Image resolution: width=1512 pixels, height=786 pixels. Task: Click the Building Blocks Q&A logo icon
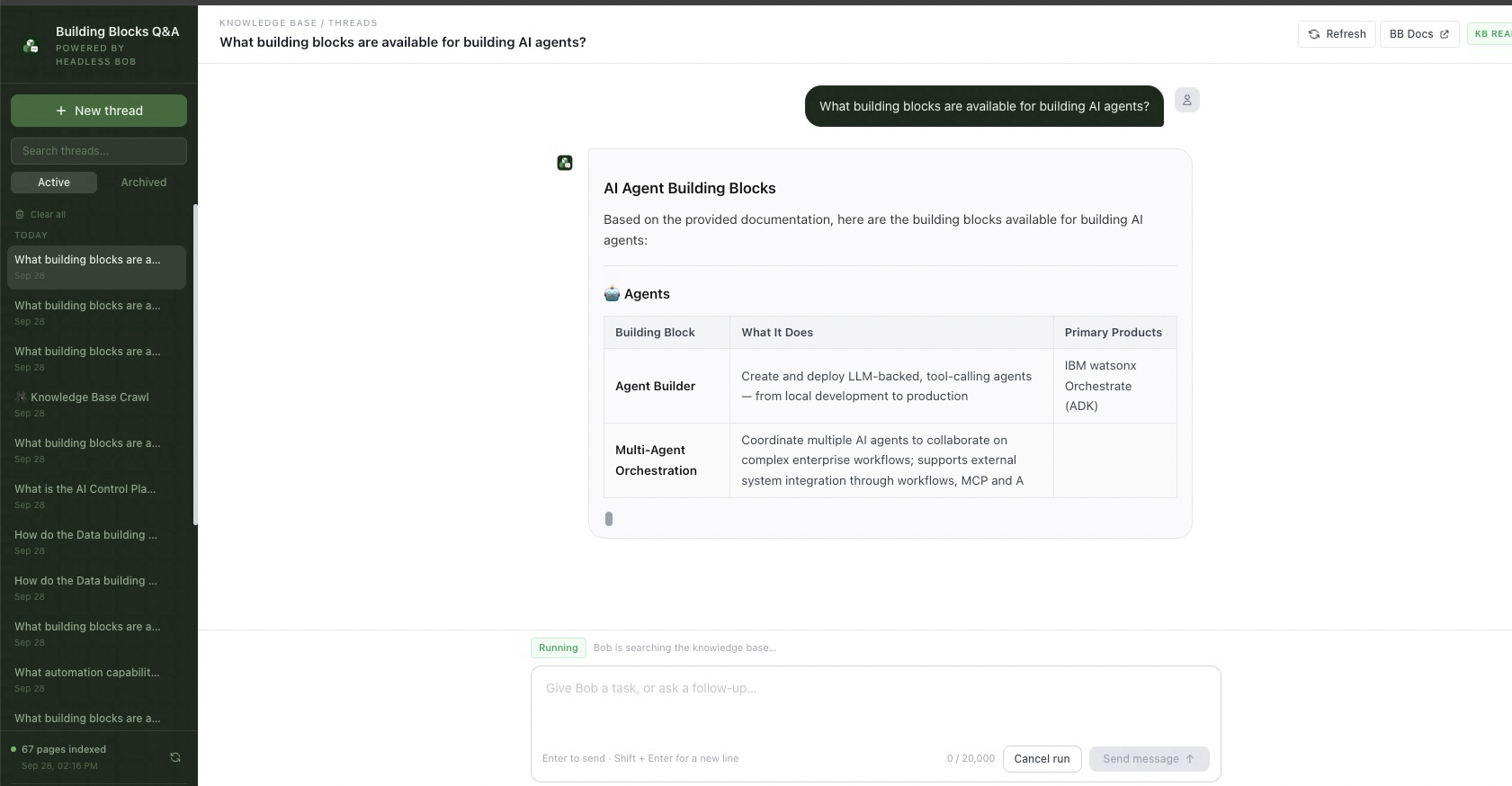(31, 46)
